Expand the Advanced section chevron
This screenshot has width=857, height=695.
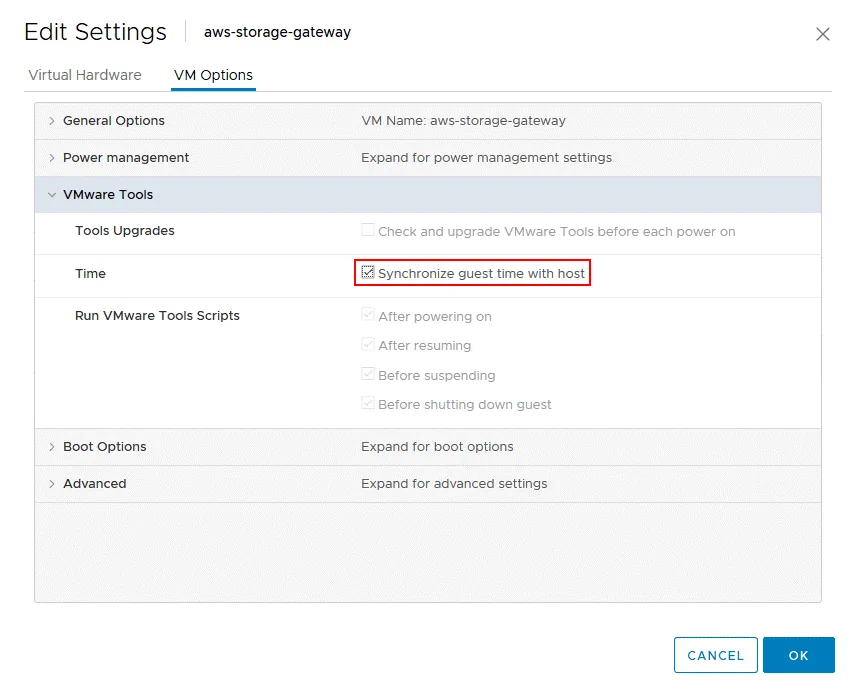point(52,484)
